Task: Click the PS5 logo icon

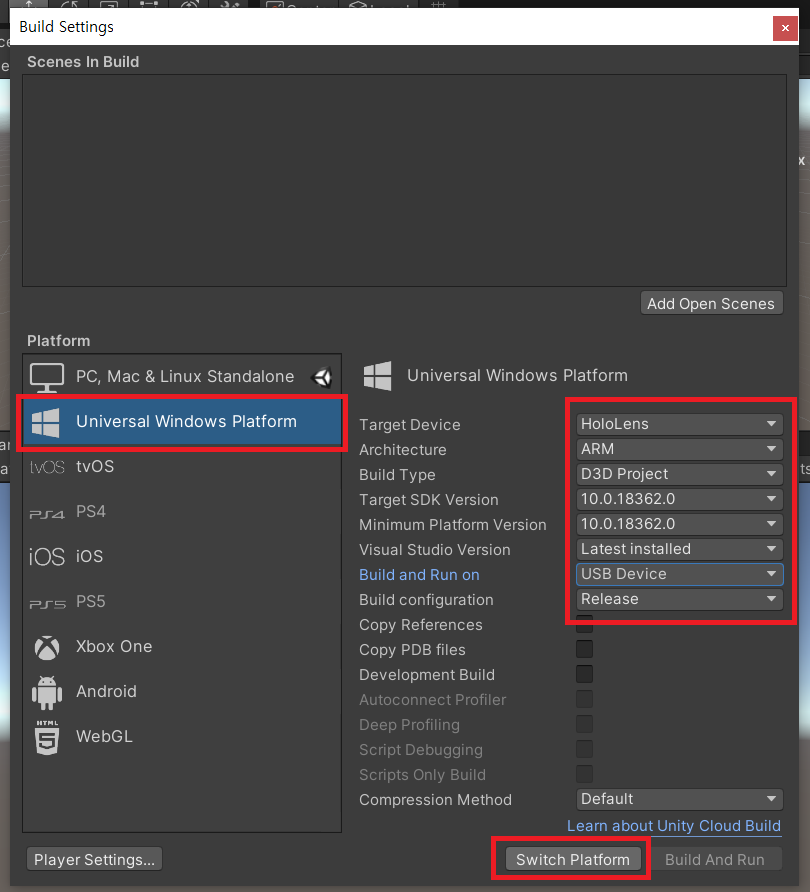Action: click(47, 604)
